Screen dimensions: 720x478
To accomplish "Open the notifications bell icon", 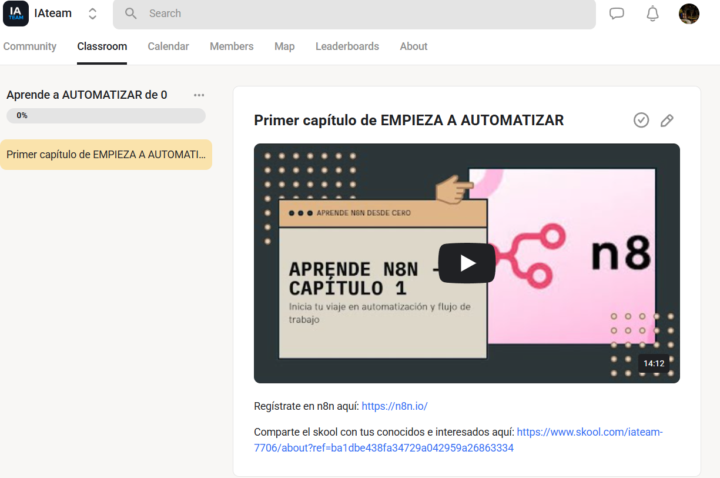I will pos(652,14).
